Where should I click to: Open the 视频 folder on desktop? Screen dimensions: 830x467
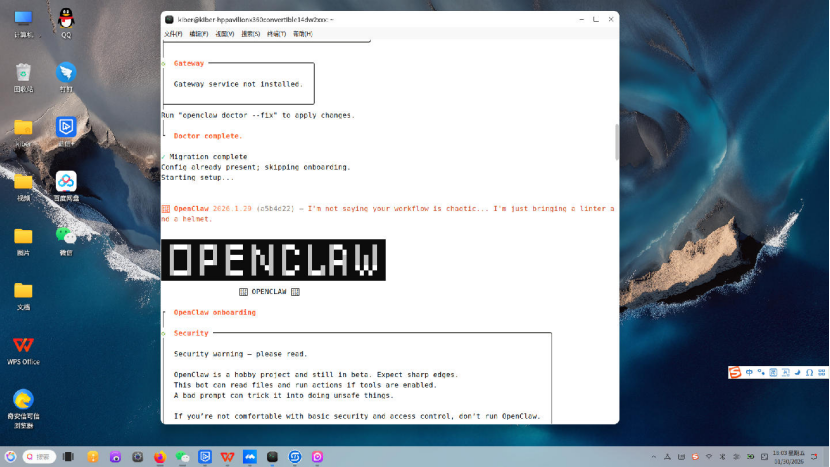(23, 187)
